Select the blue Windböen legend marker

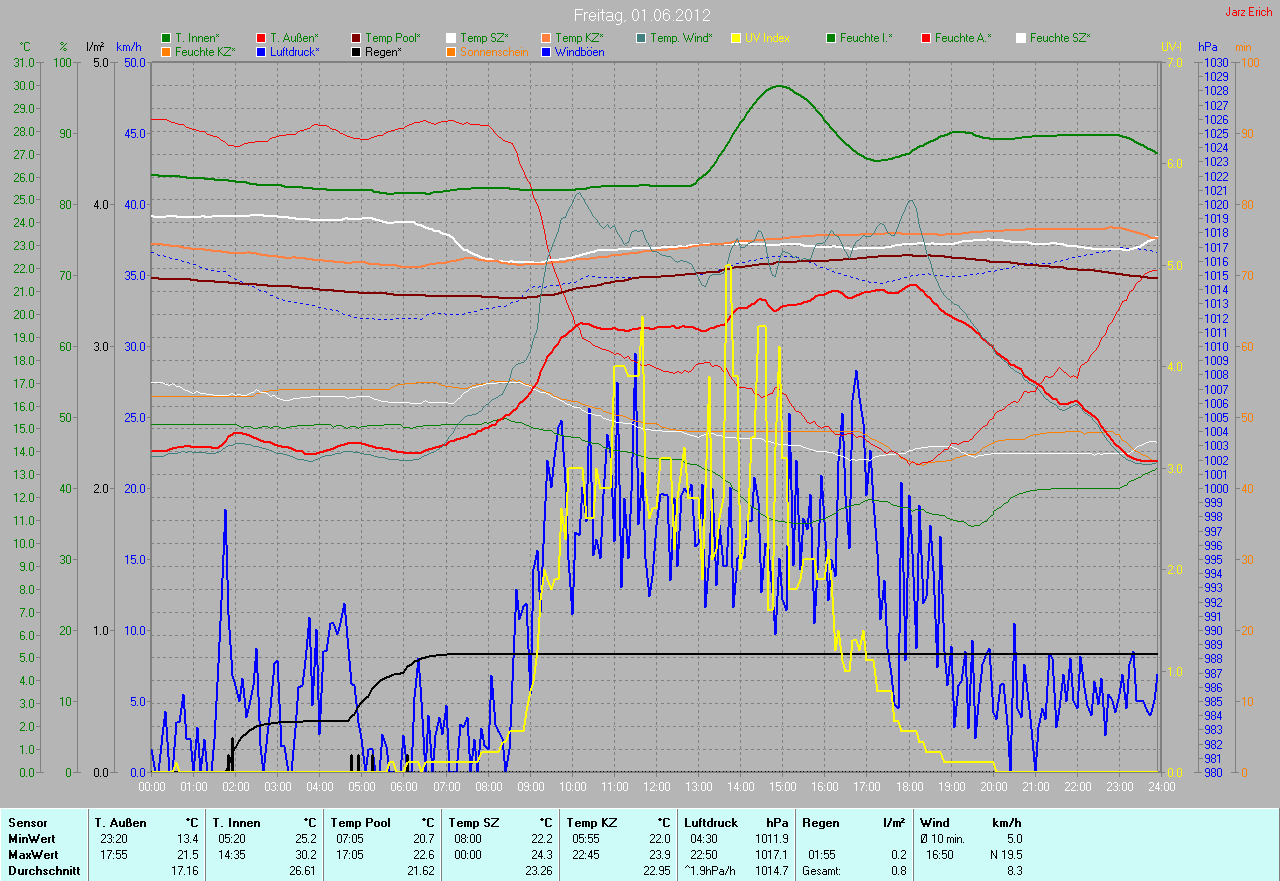[545, 51]
